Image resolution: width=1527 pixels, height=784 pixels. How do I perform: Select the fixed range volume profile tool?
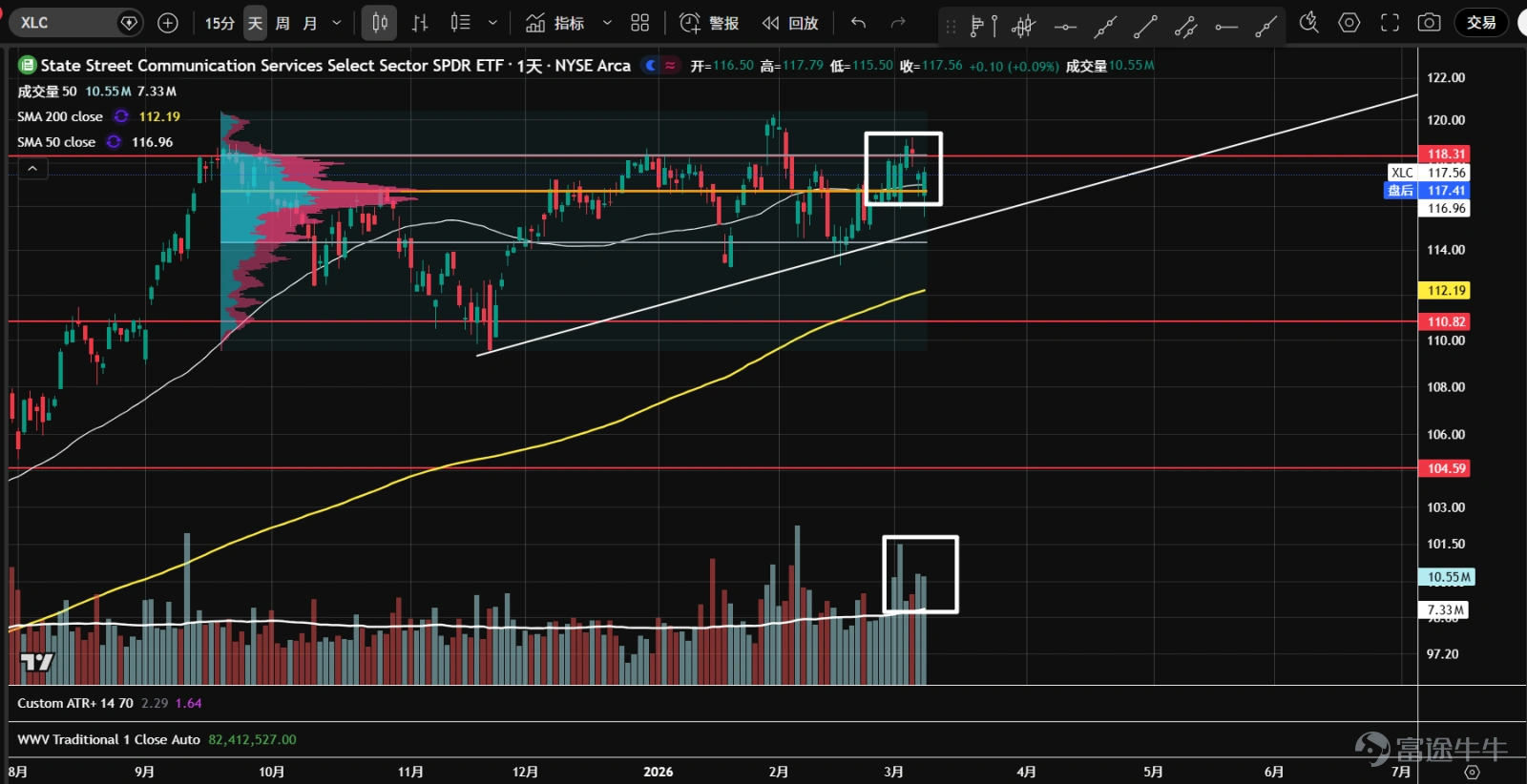coord(983,27)
